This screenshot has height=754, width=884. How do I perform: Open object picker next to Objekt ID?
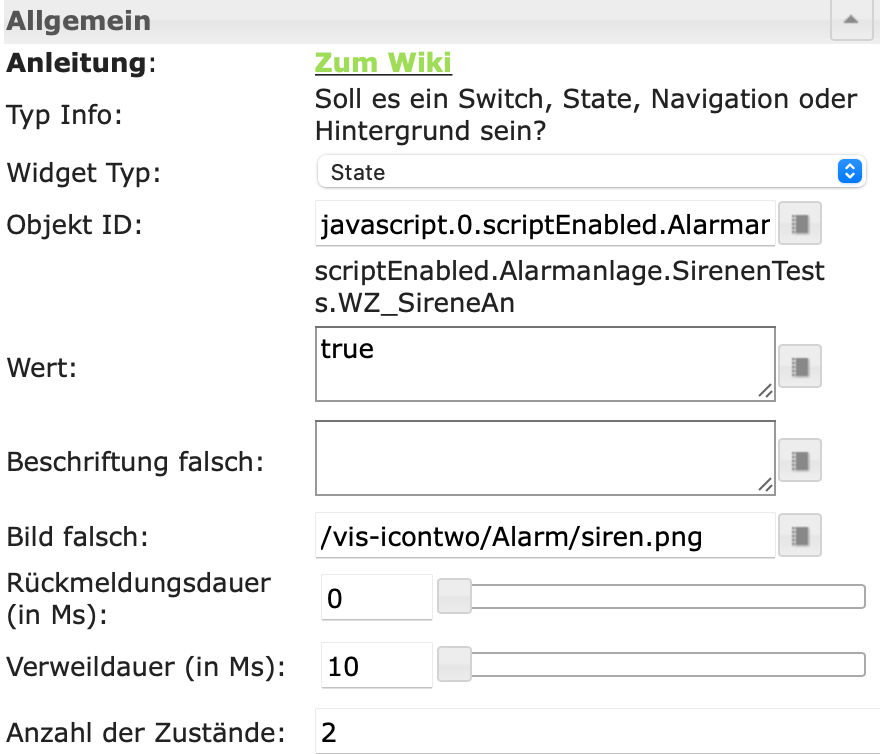click(x=799, y=225)
